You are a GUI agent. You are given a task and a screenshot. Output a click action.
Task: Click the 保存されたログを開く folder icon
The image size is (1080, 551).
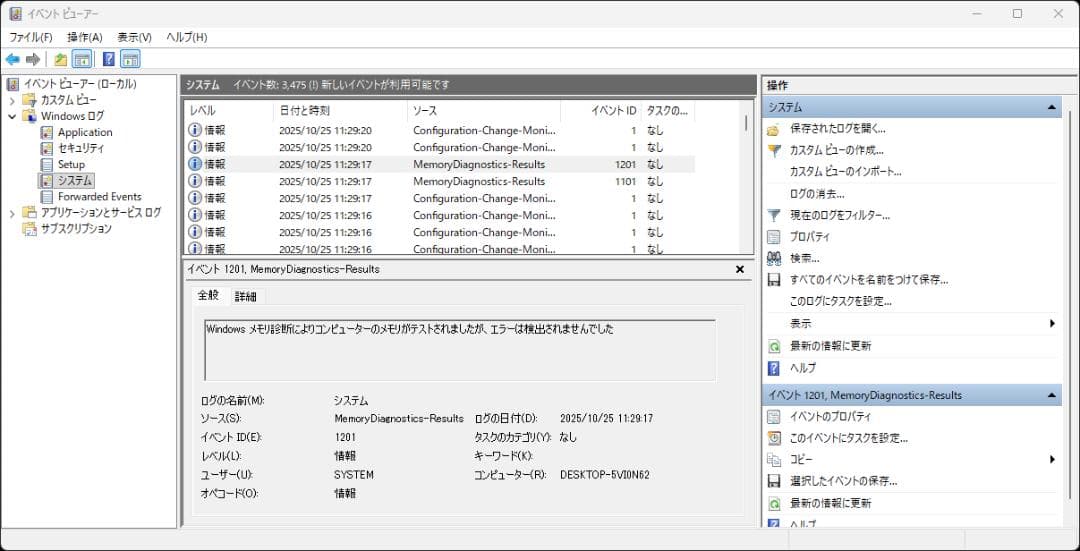point(773,129)
